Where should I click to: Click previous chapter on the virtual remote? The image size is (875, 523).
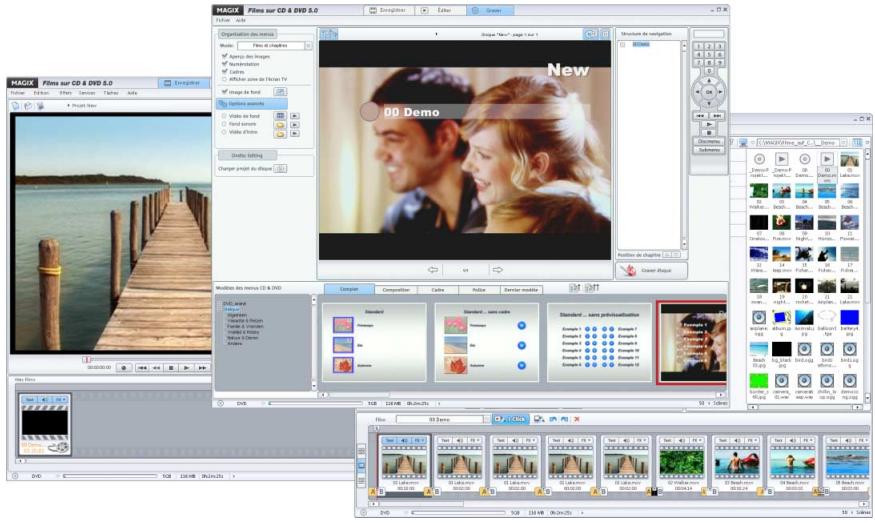click(700, 116)
